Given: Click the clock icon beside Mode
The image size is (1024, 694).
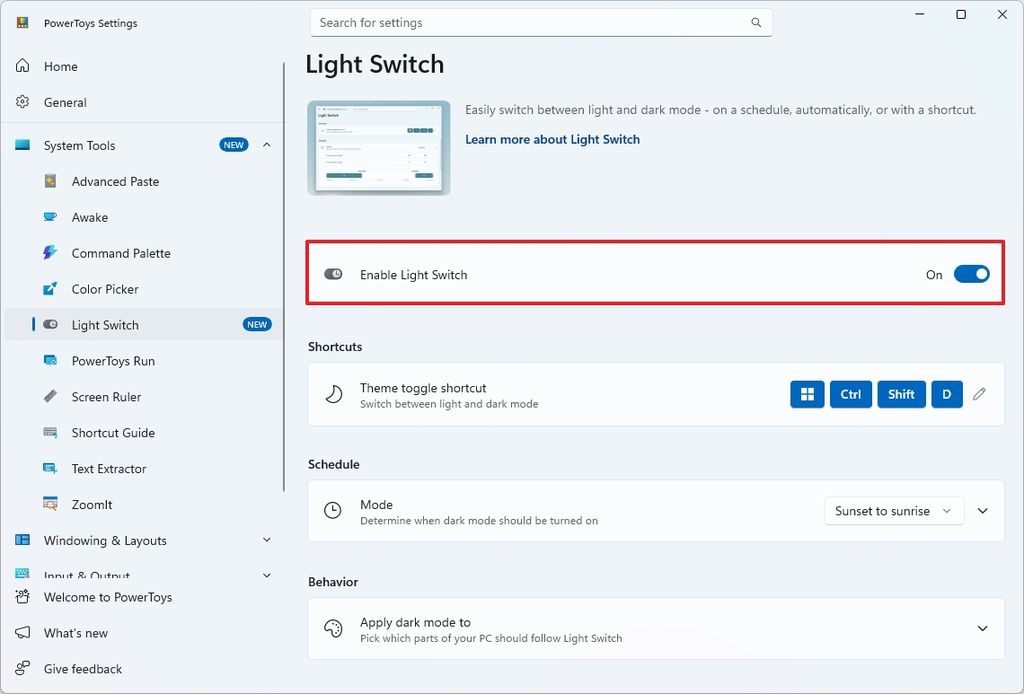Looking at the screenshot, I should 333,511.
